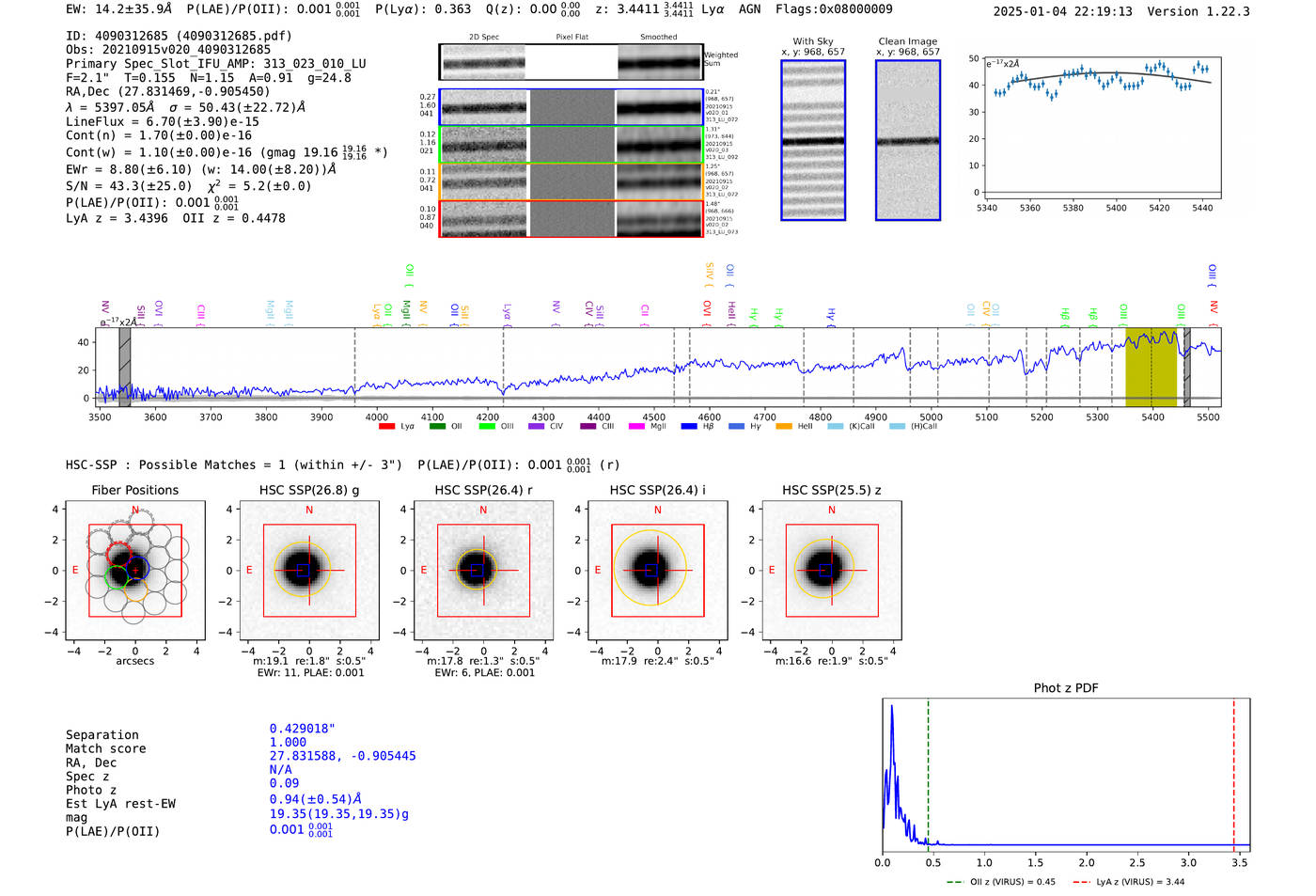Image resolution: width=1316 pixels, height=896 pixels.
Task: Click the blue Hβ legend swatch
Action: click(689, 427)
